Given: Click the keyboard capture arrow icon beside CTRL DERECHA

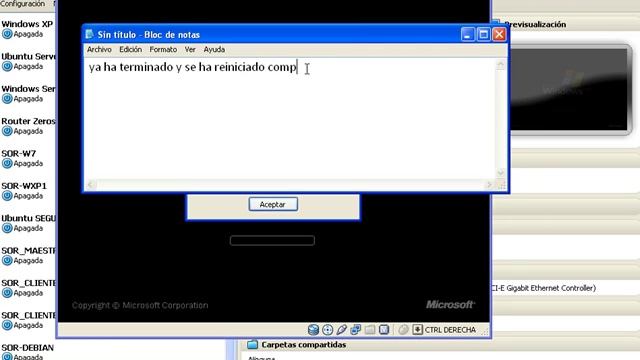Looking at the screenshot, I should [x=417, y=330].
